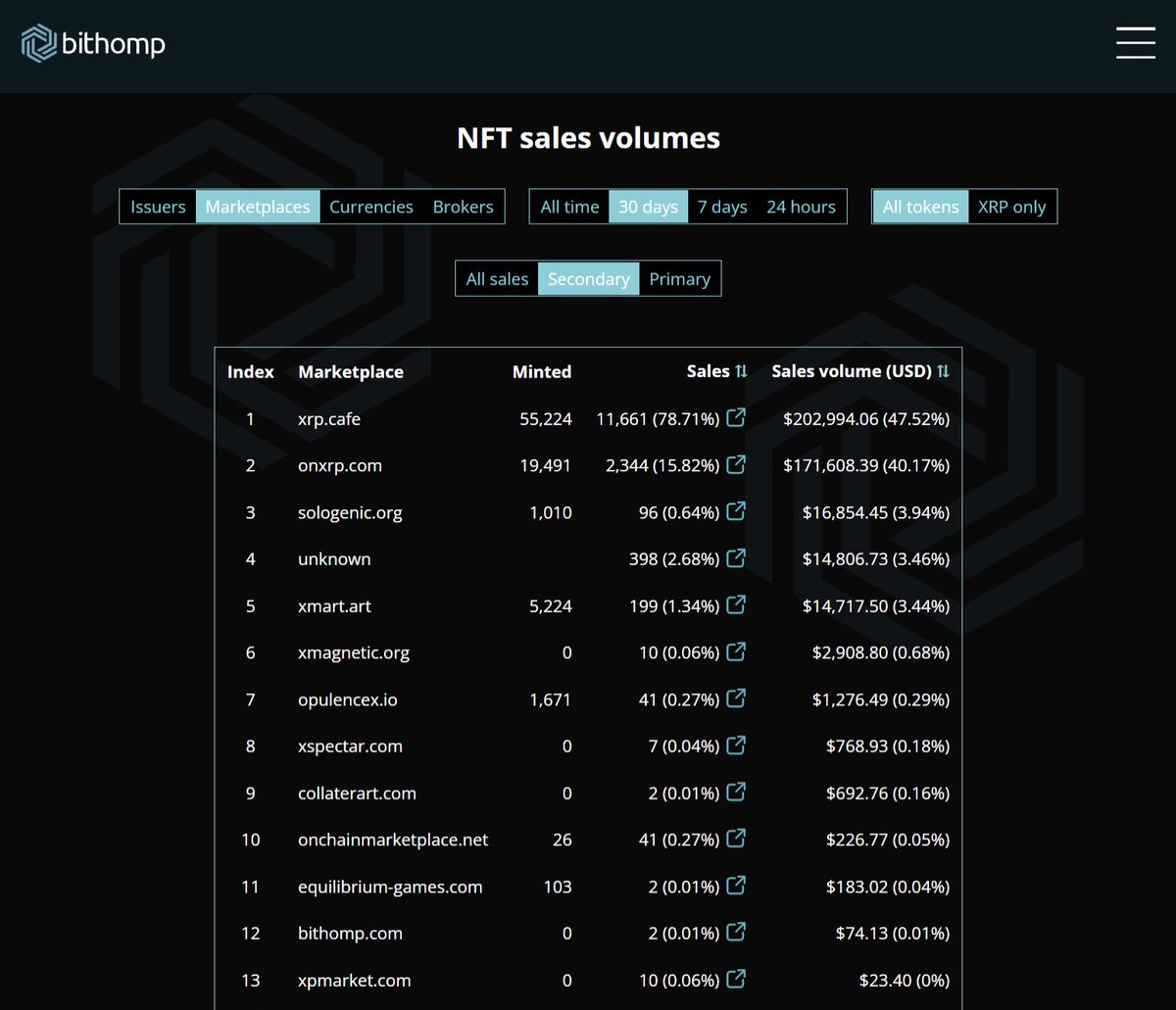Open external link icon for sologenic.org
This screenshot has width=1176, height=1010.
[x=736, y=511]
